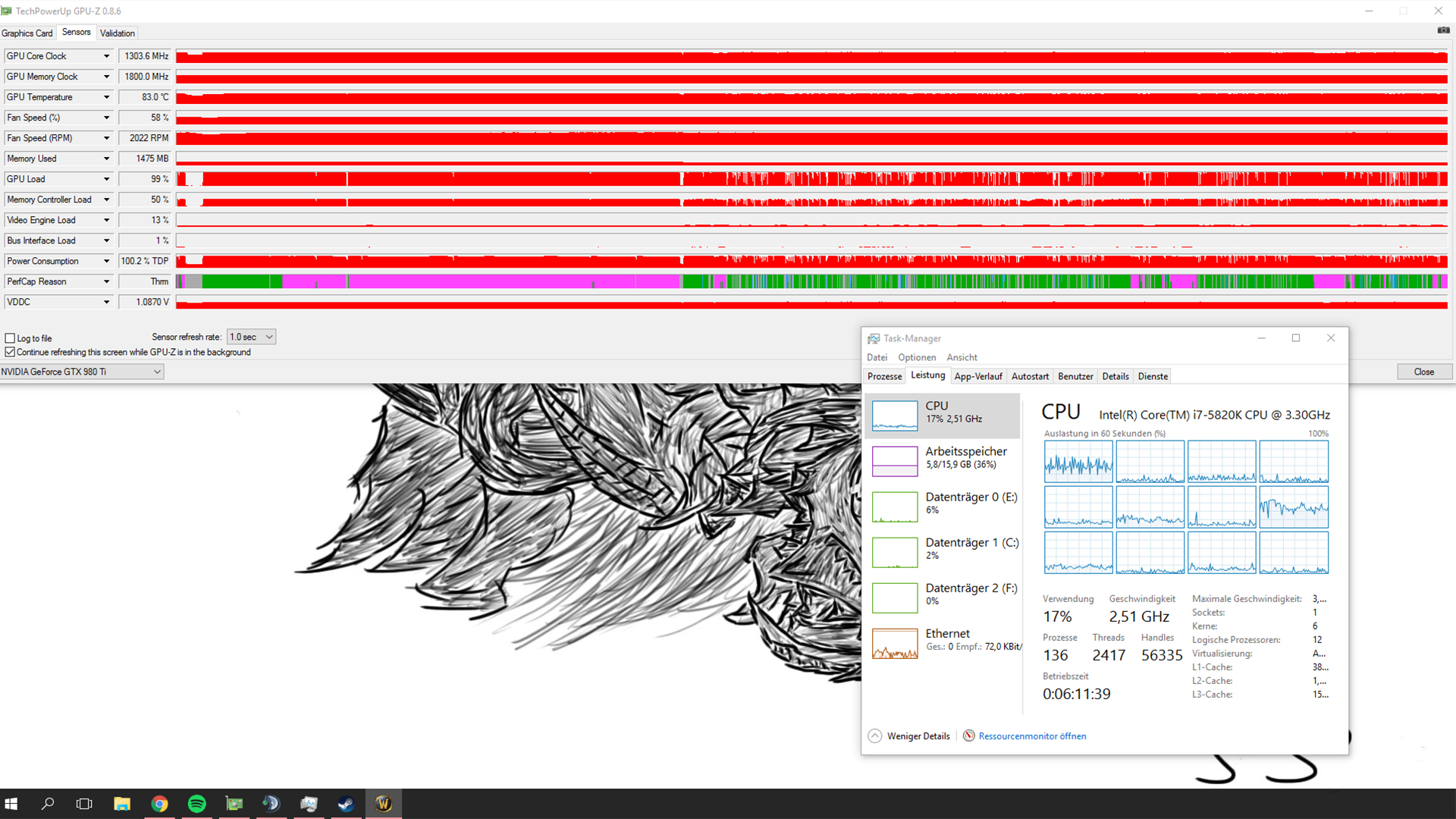Open File Explorer from the taskbar

122,804
